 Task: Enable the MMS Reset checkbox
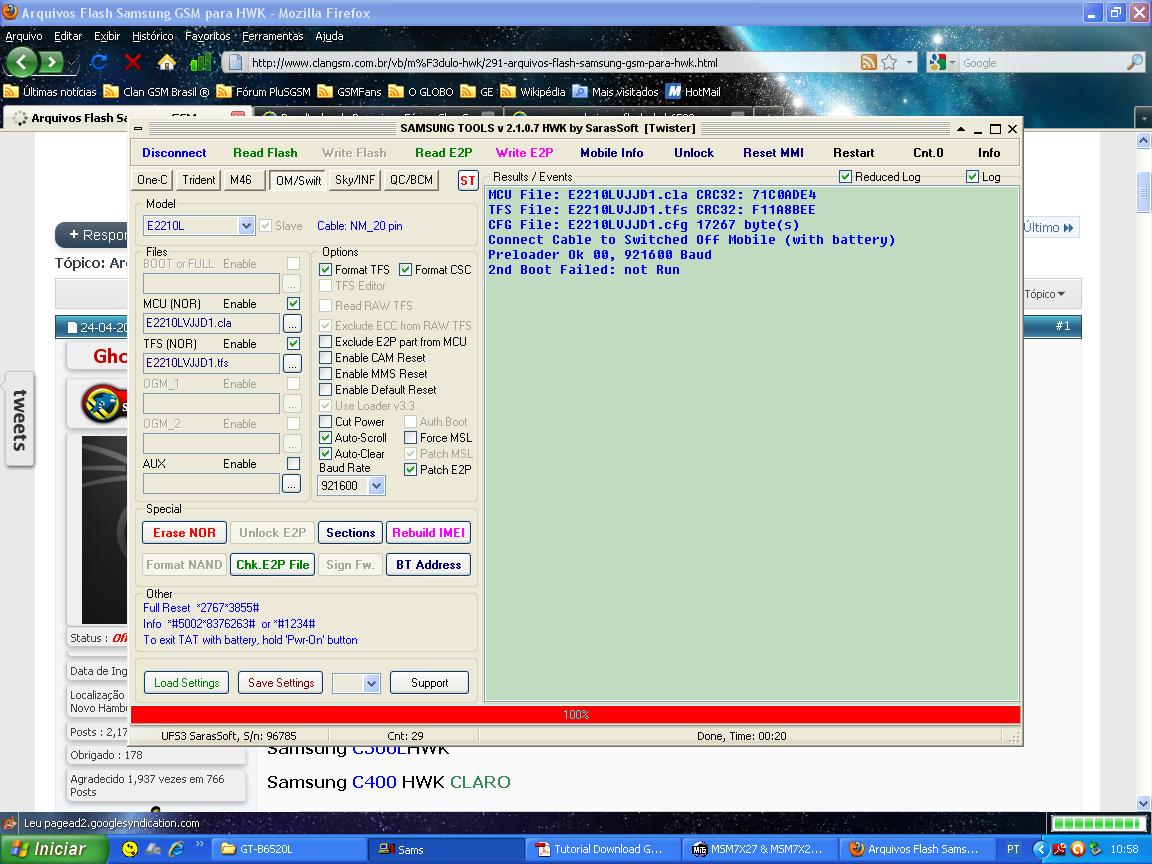(325, 374)
